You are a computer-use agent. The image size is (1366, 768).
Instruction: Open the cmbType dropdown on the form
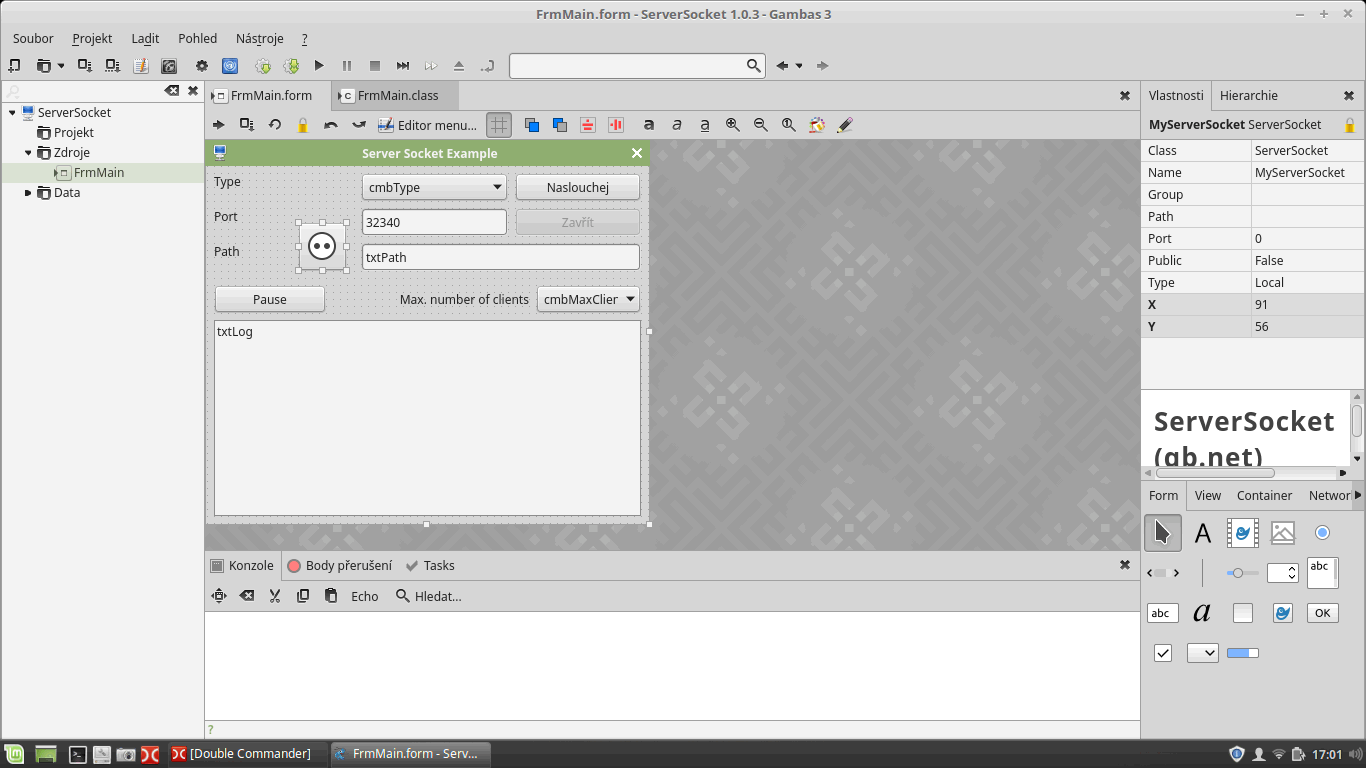click(x=497, y=187)
